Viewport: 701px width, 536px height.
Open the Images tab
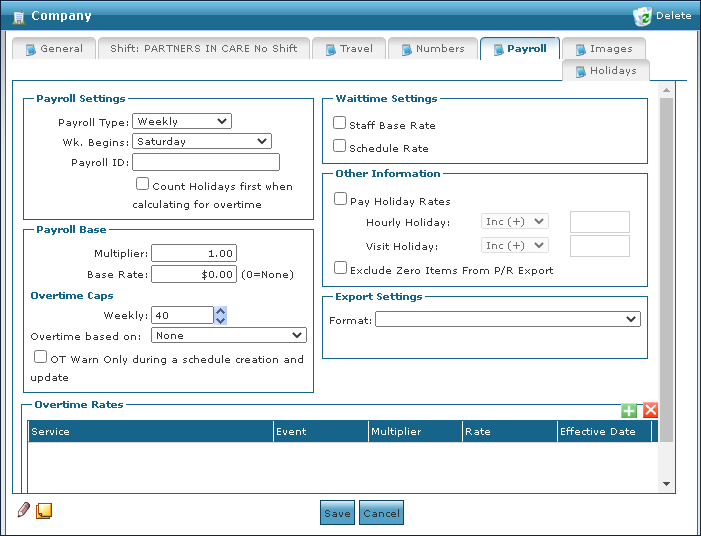point(604,48)
